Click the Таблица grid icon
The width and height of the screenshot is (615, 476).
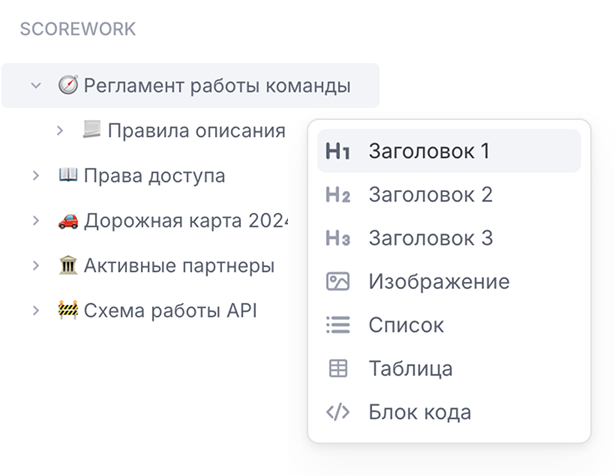(338, 368)
